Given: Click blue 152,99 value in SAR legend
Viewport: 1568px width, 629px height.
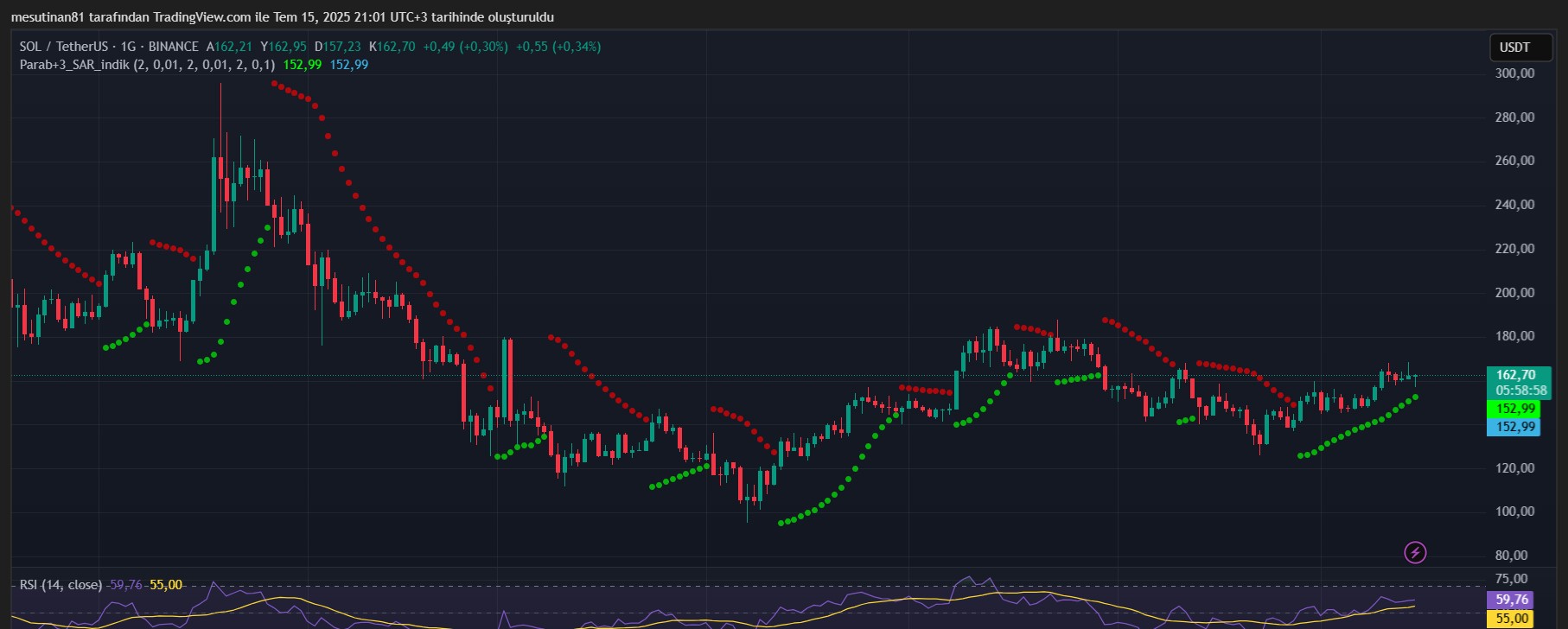Looking at the screenshot, I should pos(349,65).
